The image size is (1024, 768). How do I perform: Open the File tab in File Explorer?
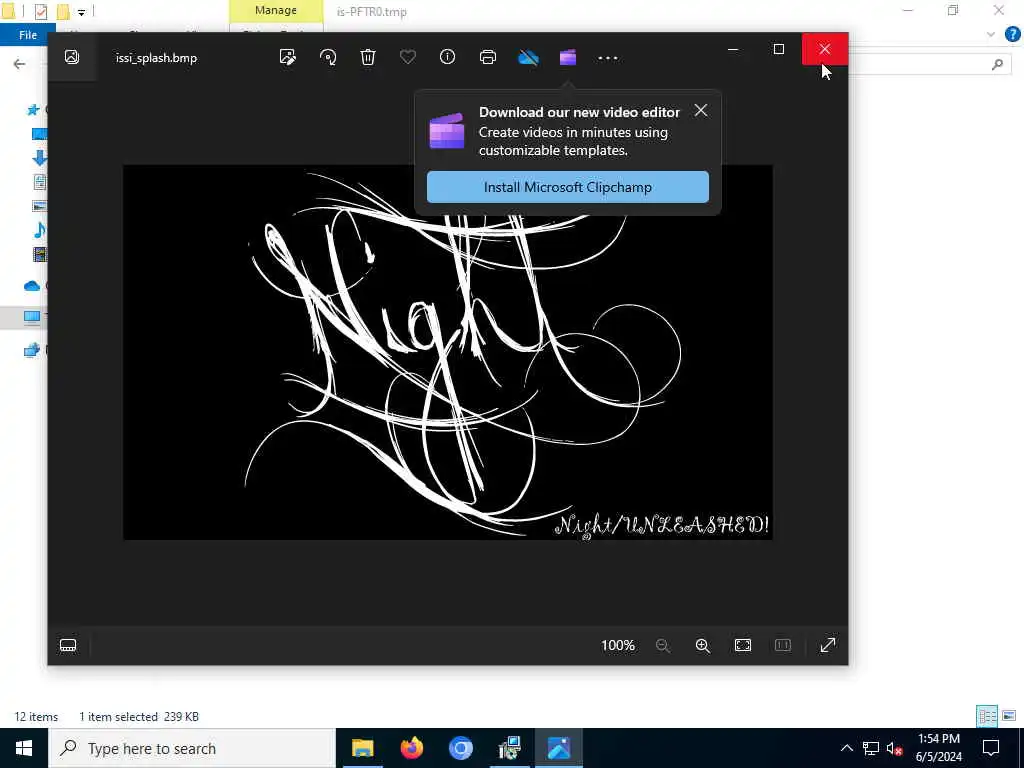point(27,35)
